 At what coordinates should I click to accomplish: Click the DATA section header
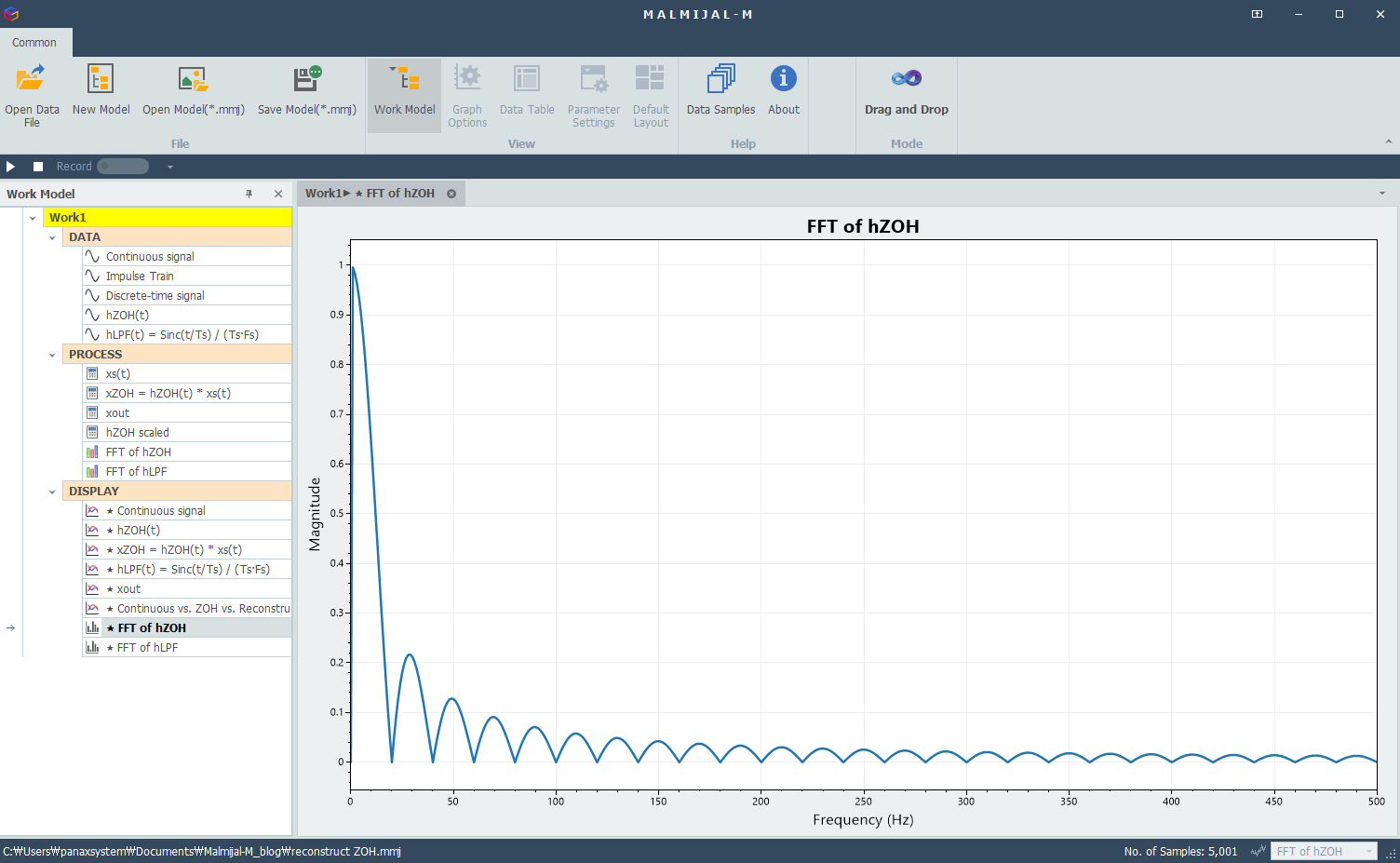click(177, 237)
